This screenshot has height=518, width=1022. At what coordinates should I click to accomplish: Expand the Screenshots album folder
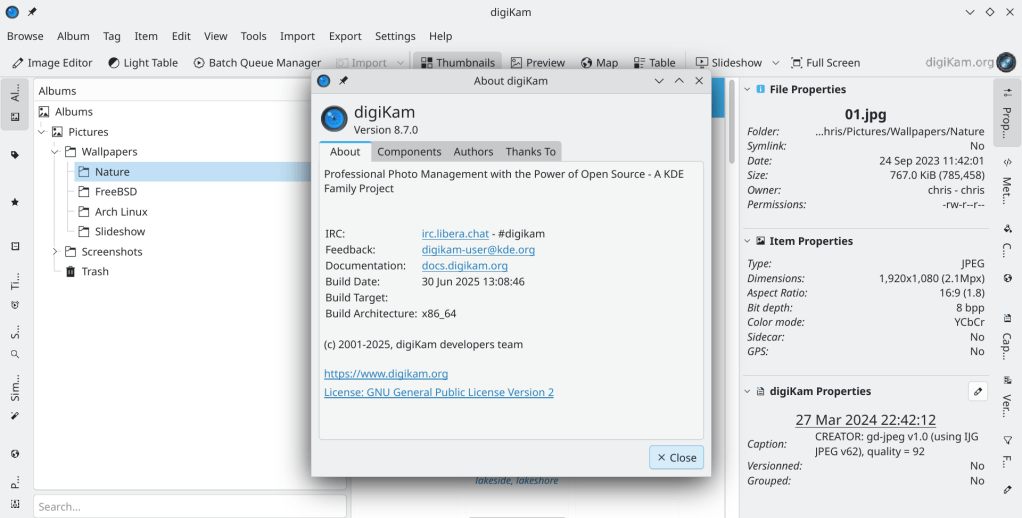(55, 251)
